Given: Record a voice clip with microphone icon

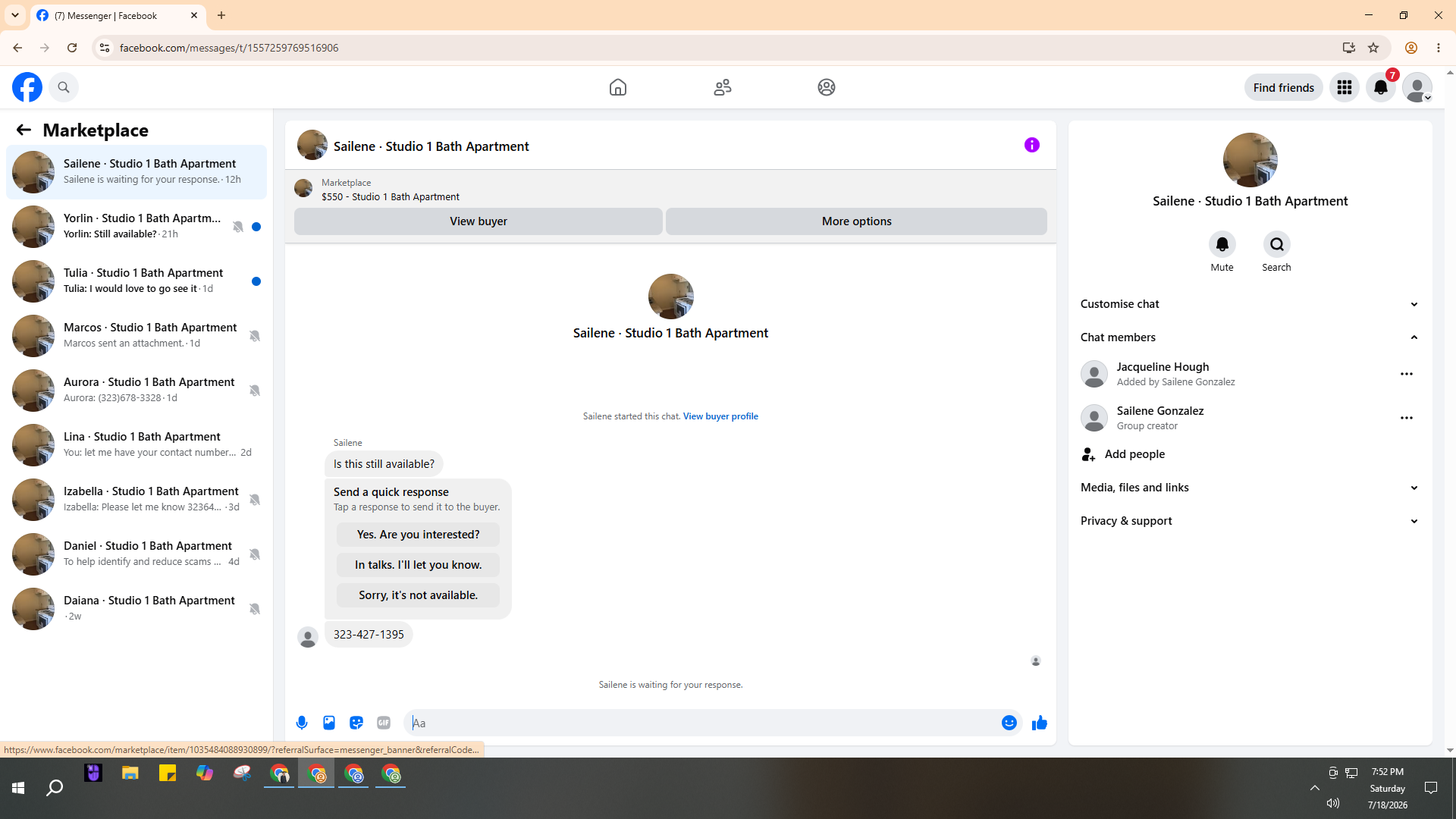Looking at the screenshot, I should [x=302, y=723].
